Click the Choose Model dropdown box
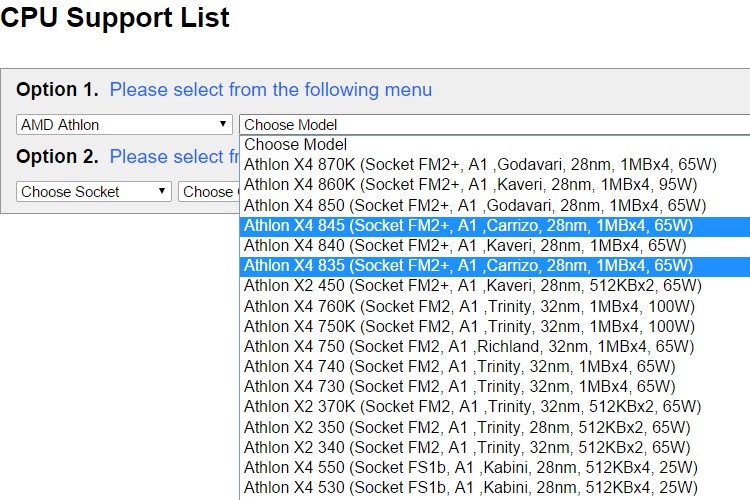750x500 pixels. 495,125
